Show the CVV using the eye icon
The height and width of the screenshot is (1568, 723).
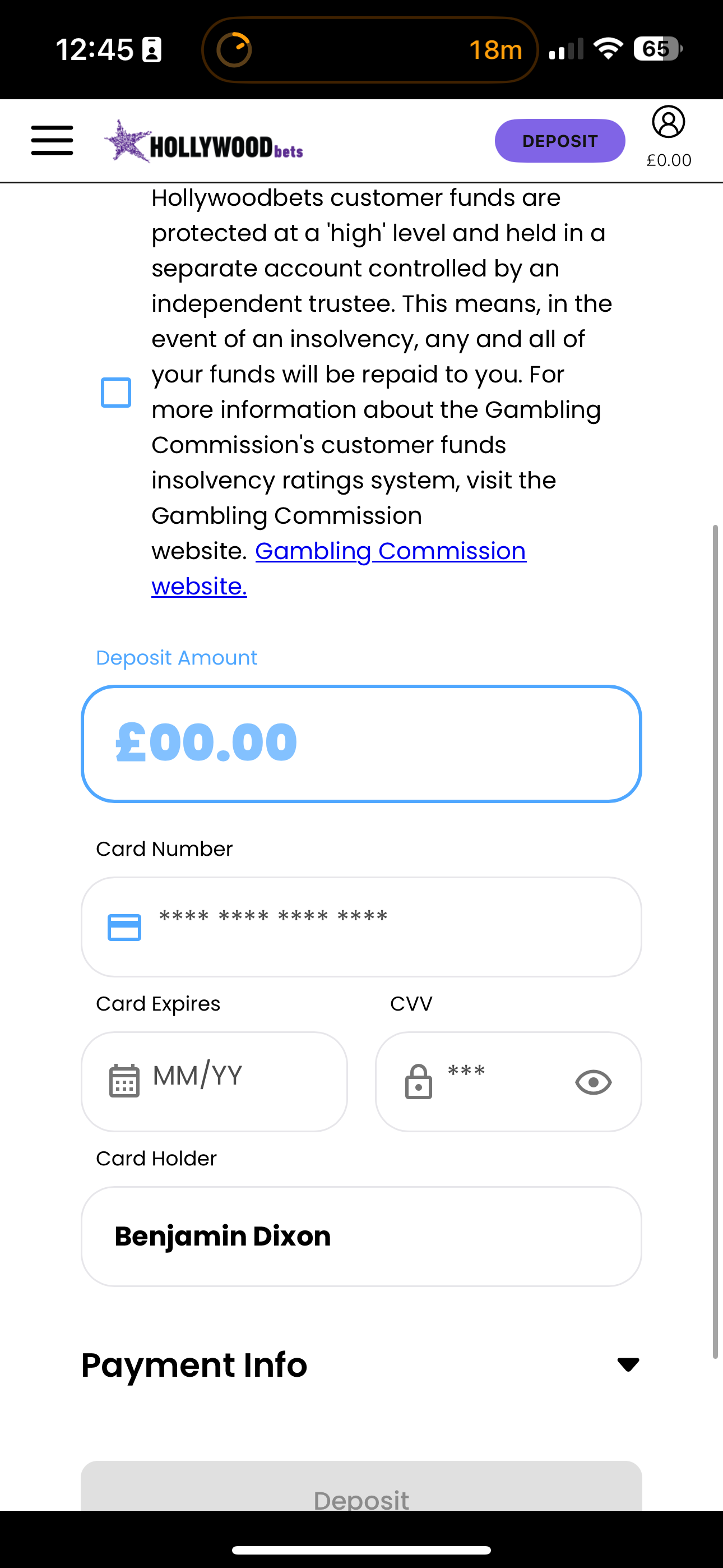594,1082
